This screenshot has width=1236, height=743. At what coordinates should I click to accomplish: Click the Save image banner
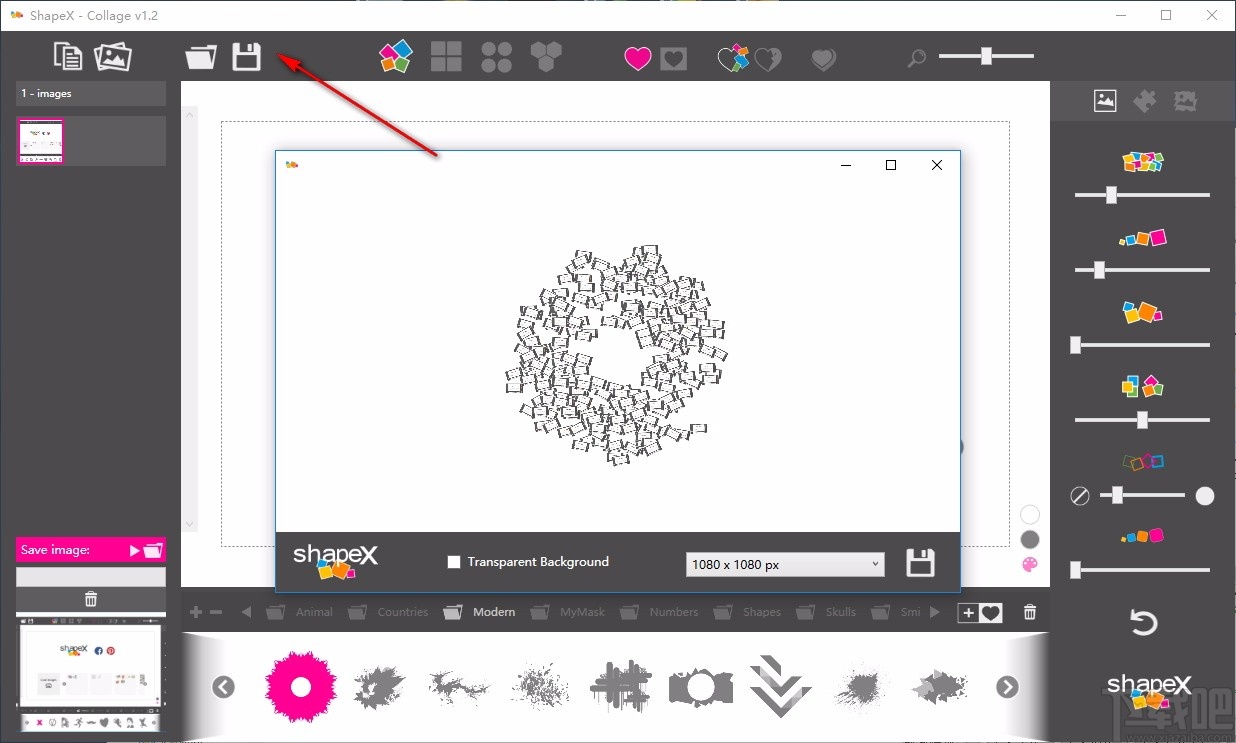[x=90, y=549]
